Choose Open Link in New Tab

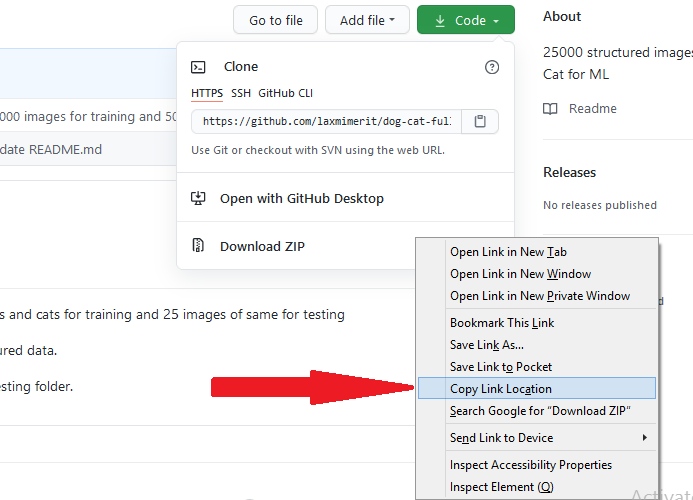point(537,252)
